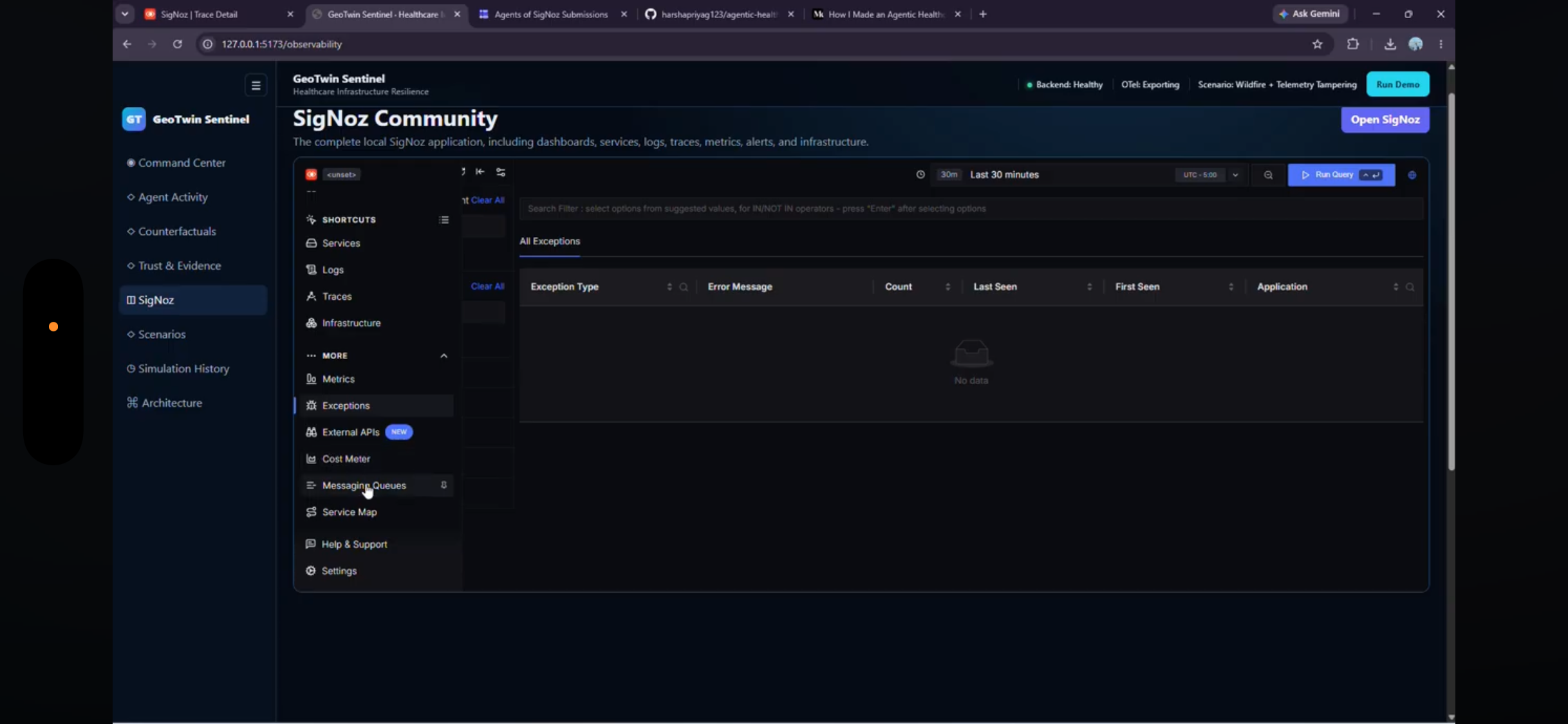Click the upper Clear All link
Image resolution: width=1568 pixels, height=724 pixels.
pyautogui.click(x=487, y=200)
